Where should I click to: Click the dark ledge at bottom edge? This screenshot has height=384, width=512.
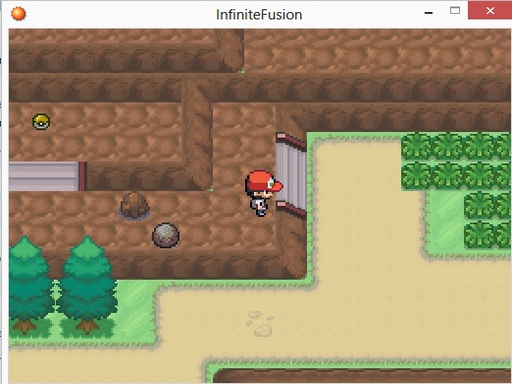362,376
